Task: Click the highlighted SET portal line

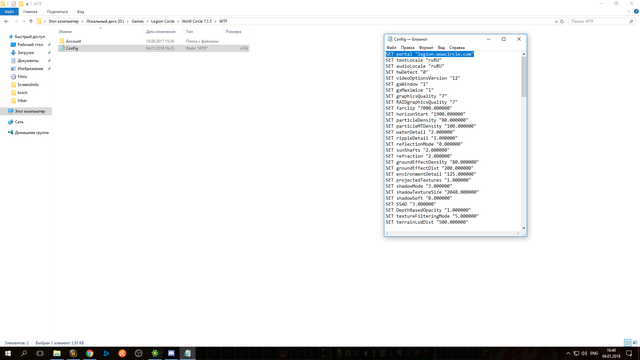Action: click(x=430, y=54)
